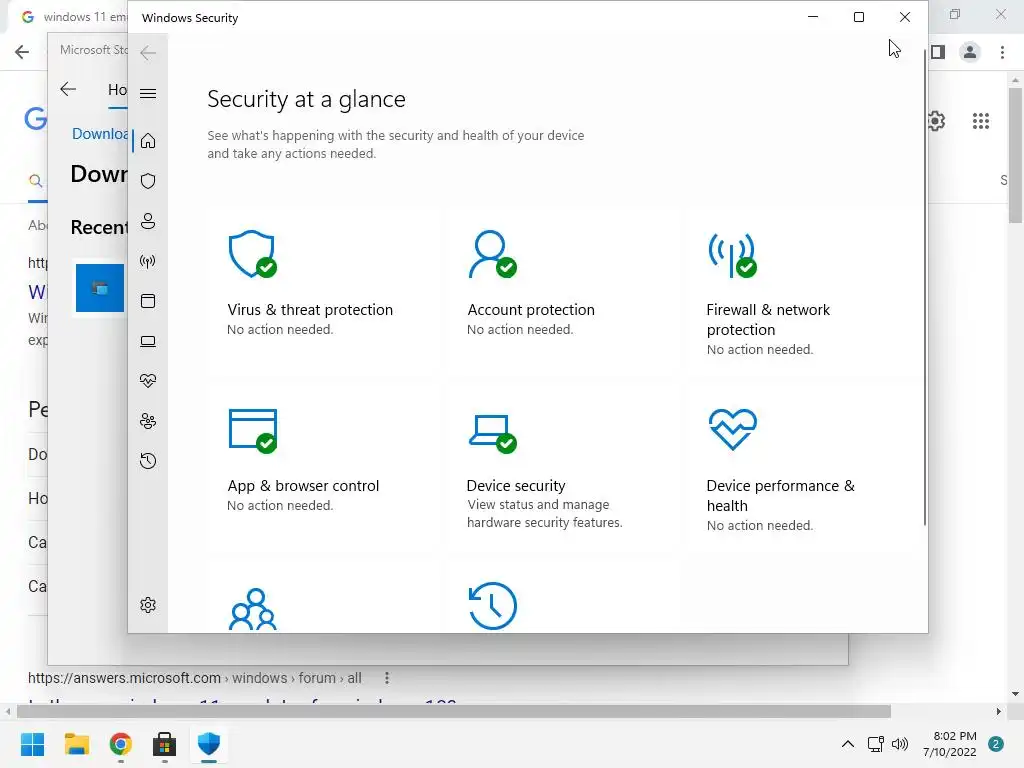Toggle Chrome side panel icon
The height and width of the screenshot is (768, 1024).
click(x=938, y=52)
